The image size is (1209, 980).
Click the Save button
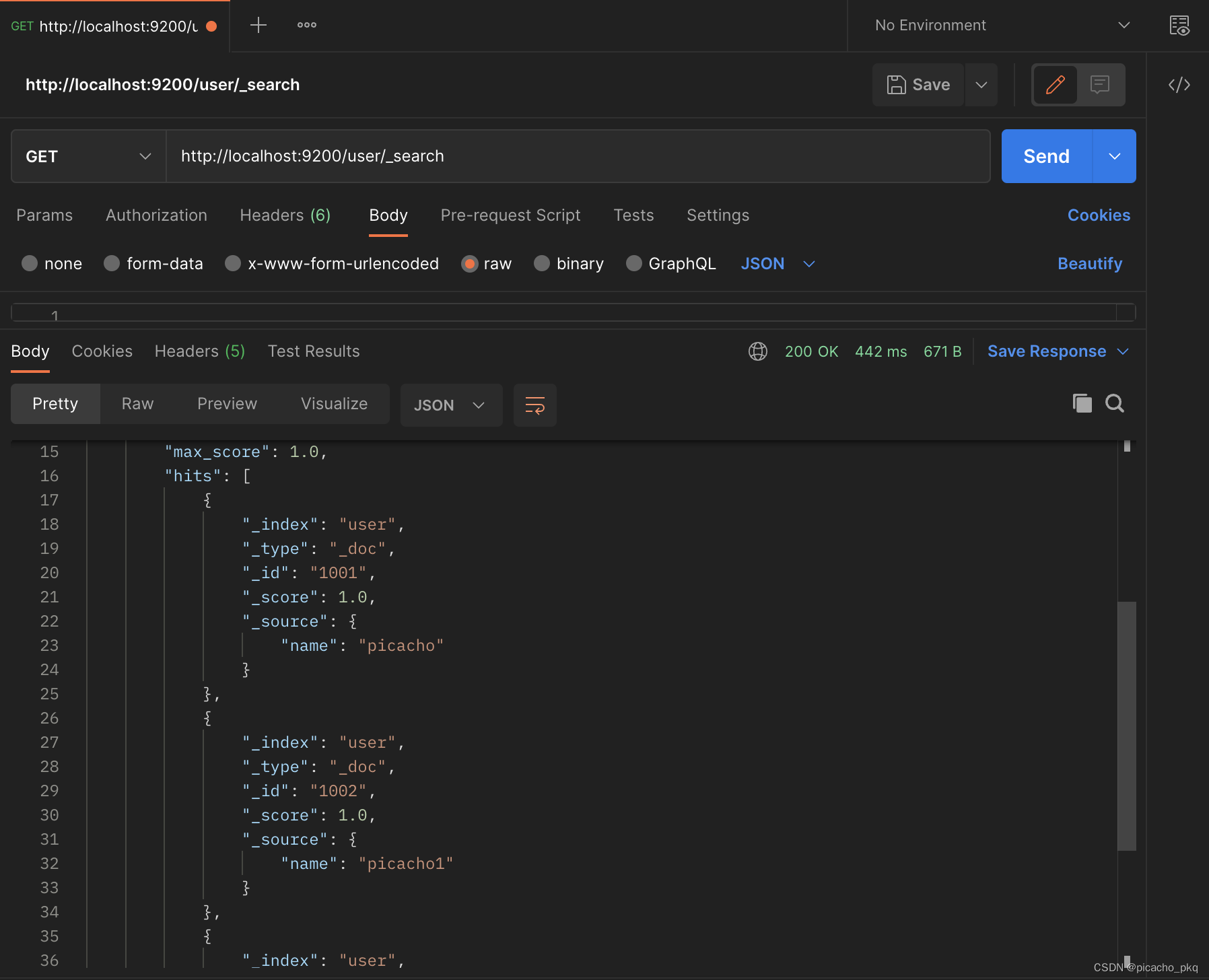pyautogui.click(x=918, y=85)
